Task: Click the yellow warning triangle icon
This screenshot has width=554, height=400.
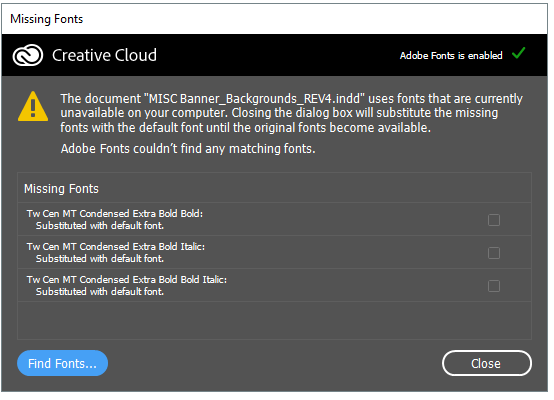Action: tap(33, 106)
